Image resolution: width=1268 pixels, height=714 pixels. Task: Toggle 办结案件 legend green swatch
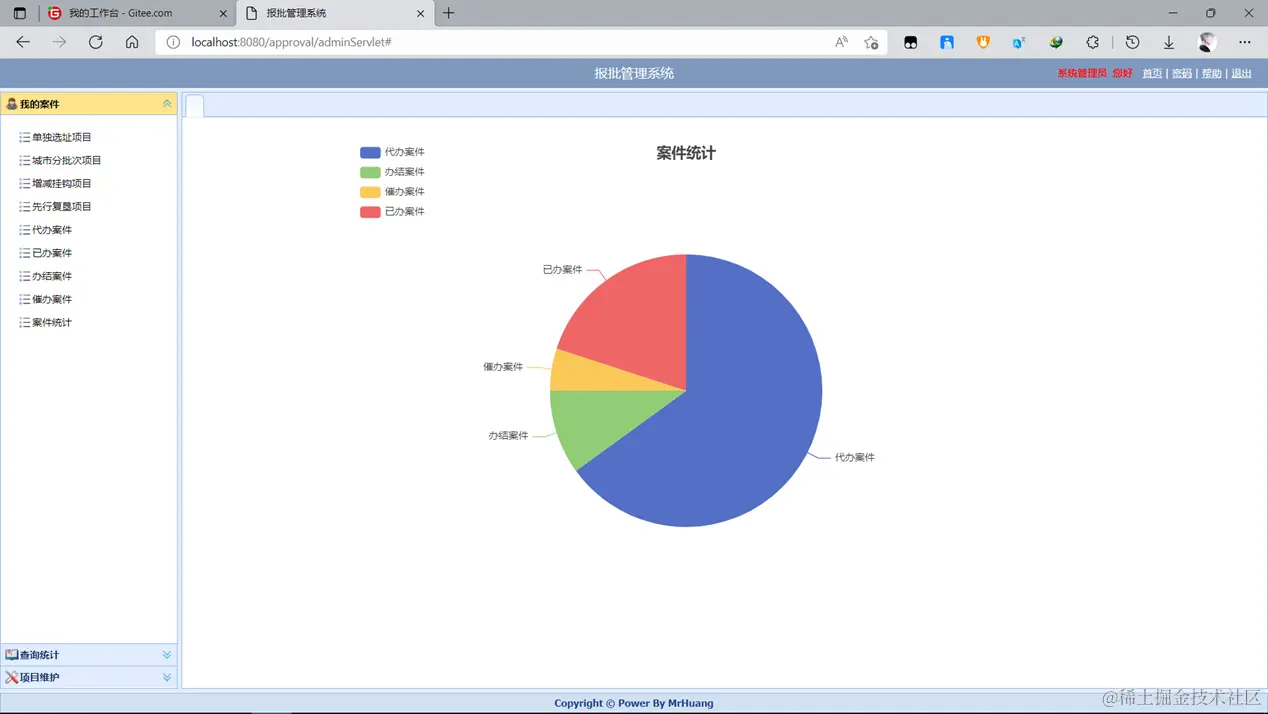pos(370,172)
